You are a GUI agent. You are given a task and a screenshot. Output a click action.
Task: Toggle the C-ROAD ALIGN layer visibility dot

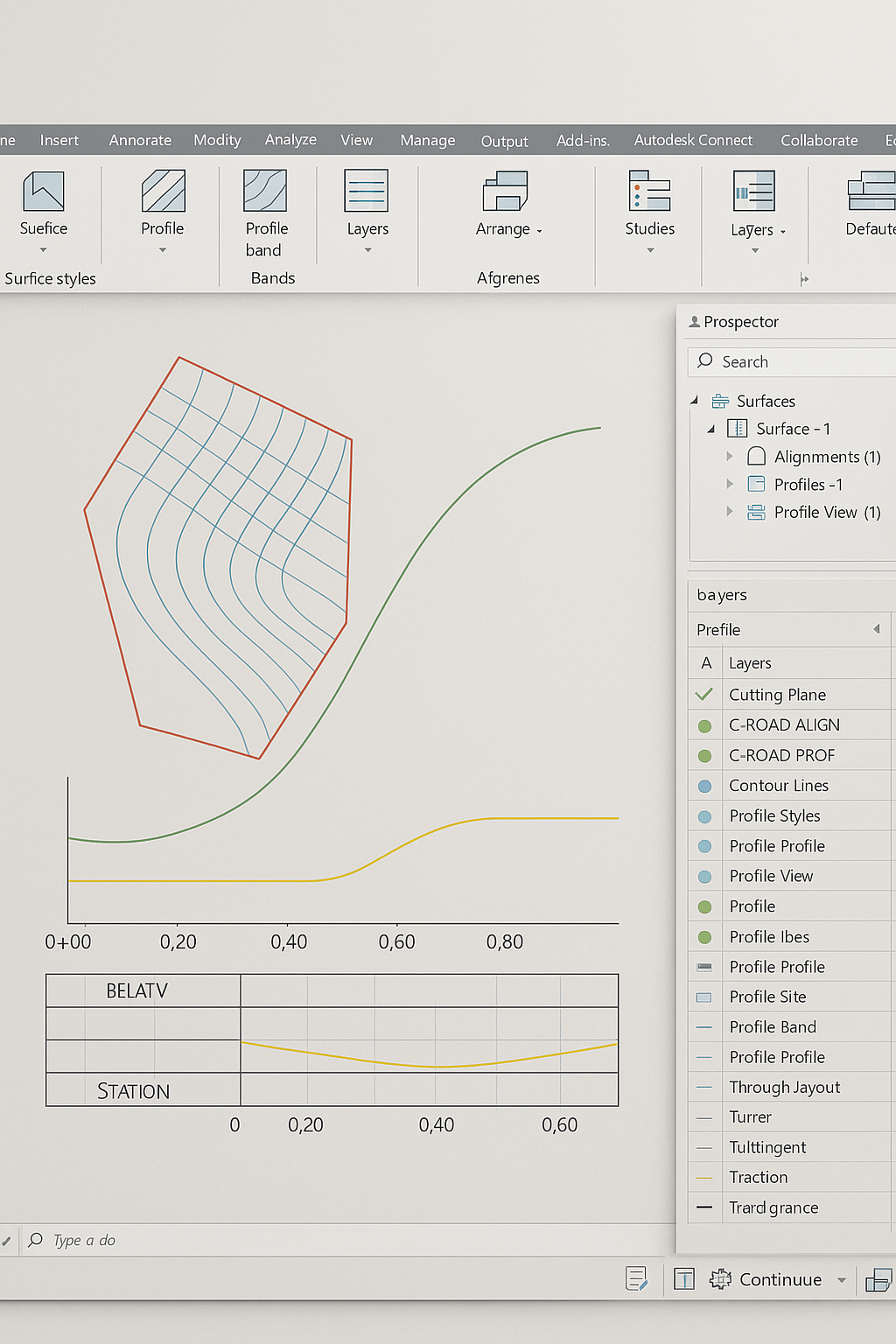(704, 725)
